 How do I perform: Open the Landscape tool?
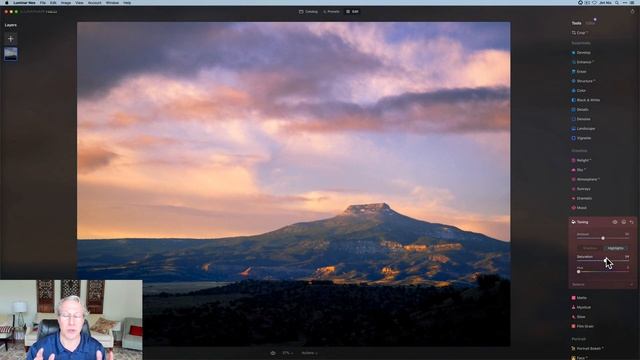[583, 129]
